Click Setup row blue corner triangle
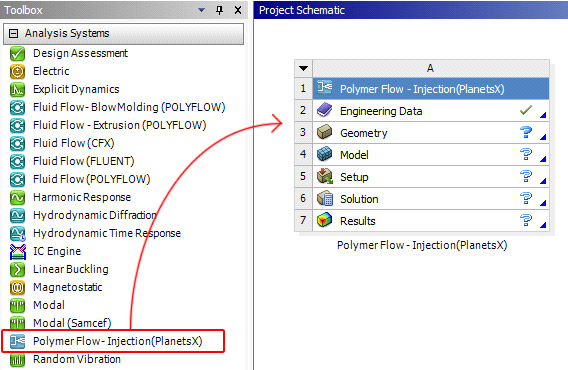The height and width of the screenshot is (370, 568). tap(543, 181)
